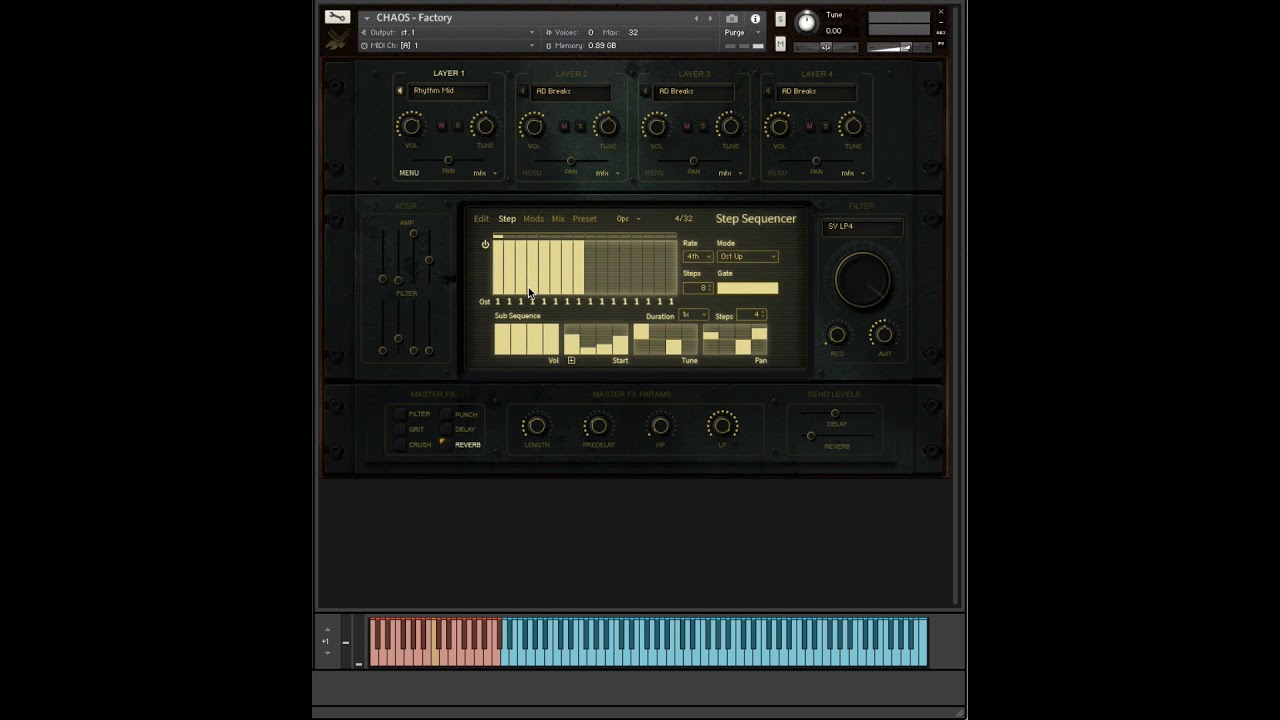Adjust the master Tune knob
1280x720 pixels.
[x=806, y=22]
